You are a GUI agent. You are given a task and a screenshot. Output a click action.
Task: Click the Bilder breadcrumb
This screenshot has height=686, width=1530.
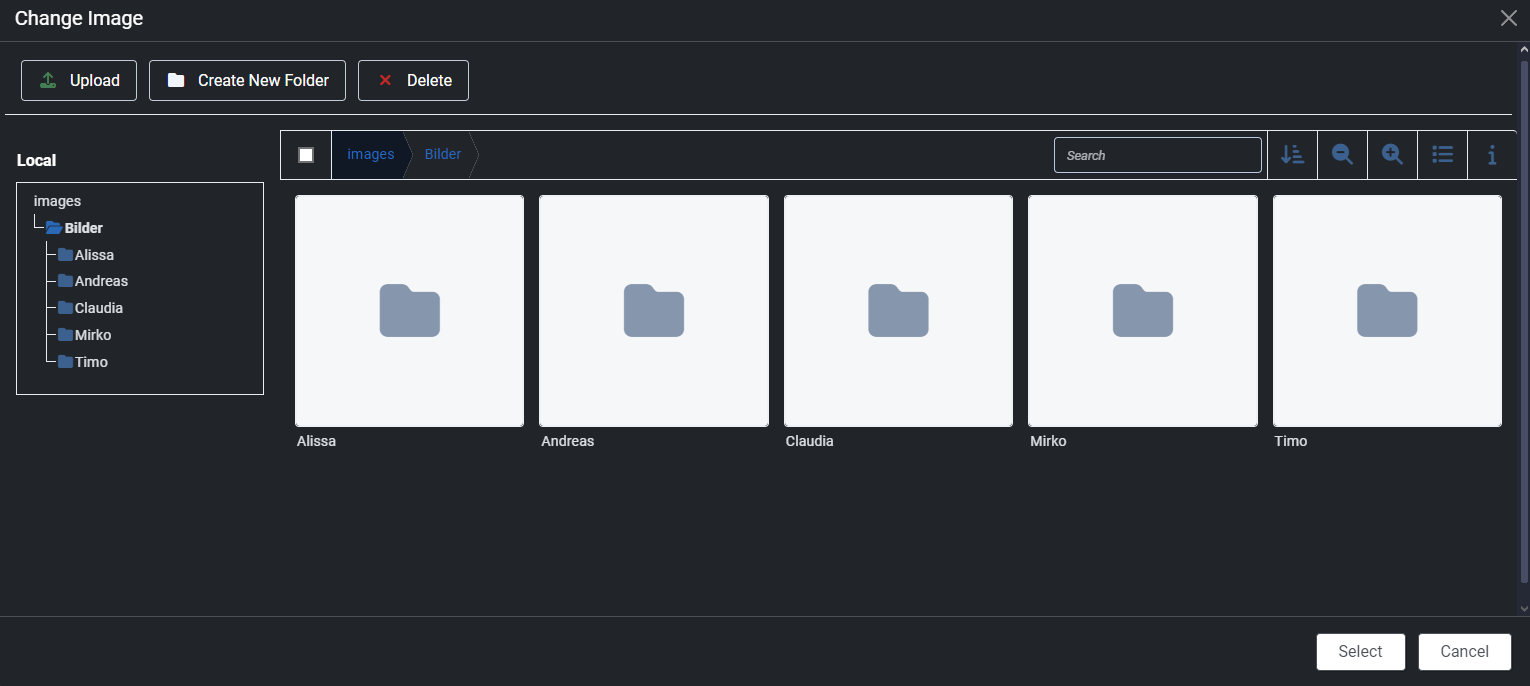pos(443,155)
